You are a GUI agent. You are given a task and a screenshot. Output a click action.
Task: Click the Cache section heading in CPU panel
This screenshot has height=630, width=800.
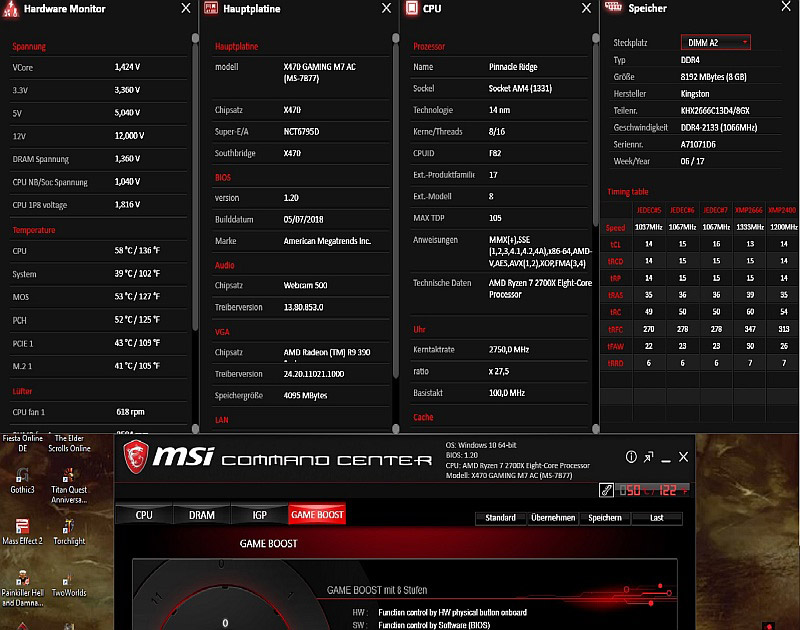pyautogui.click(x=423, y=417)
